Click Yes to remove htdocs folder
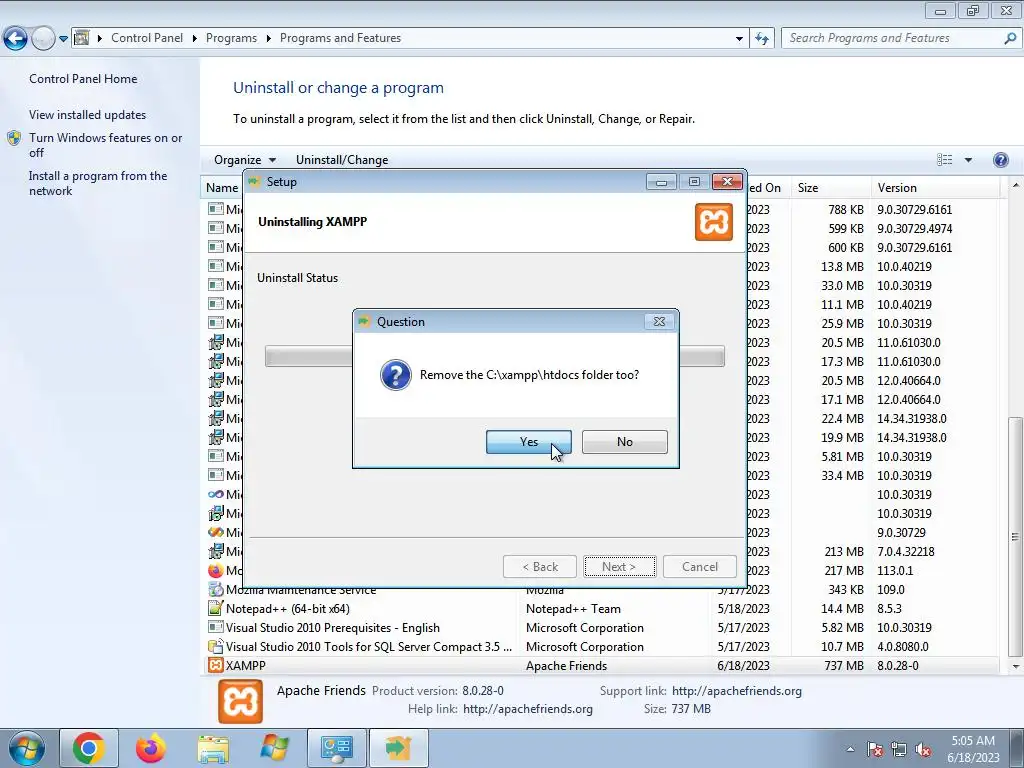The height and width of the screenshot is (768, 1024). (528, 441)
